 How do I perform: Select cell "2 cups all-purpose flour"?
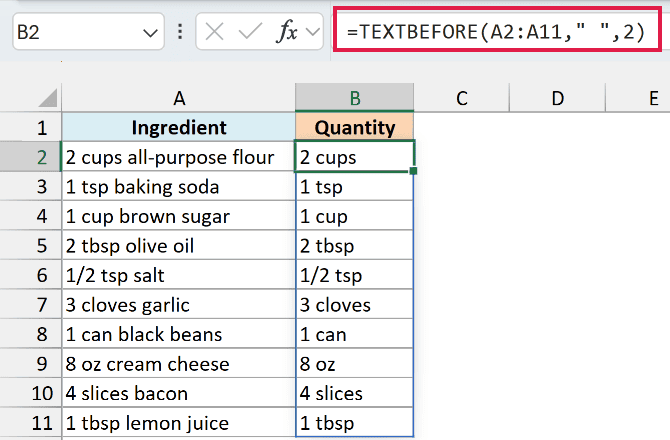coord(179,157)
